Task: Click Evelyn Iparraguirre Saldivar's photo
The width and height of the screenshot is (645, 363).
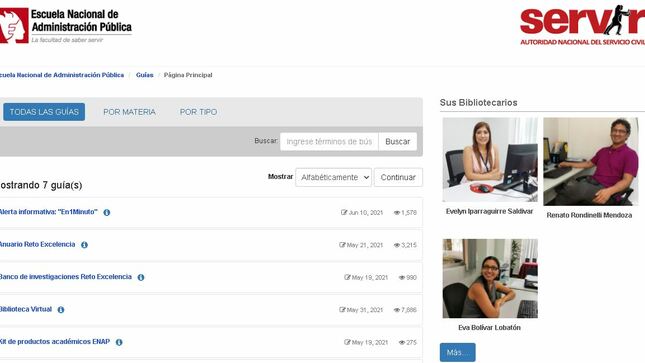Action: coord(490,160)
